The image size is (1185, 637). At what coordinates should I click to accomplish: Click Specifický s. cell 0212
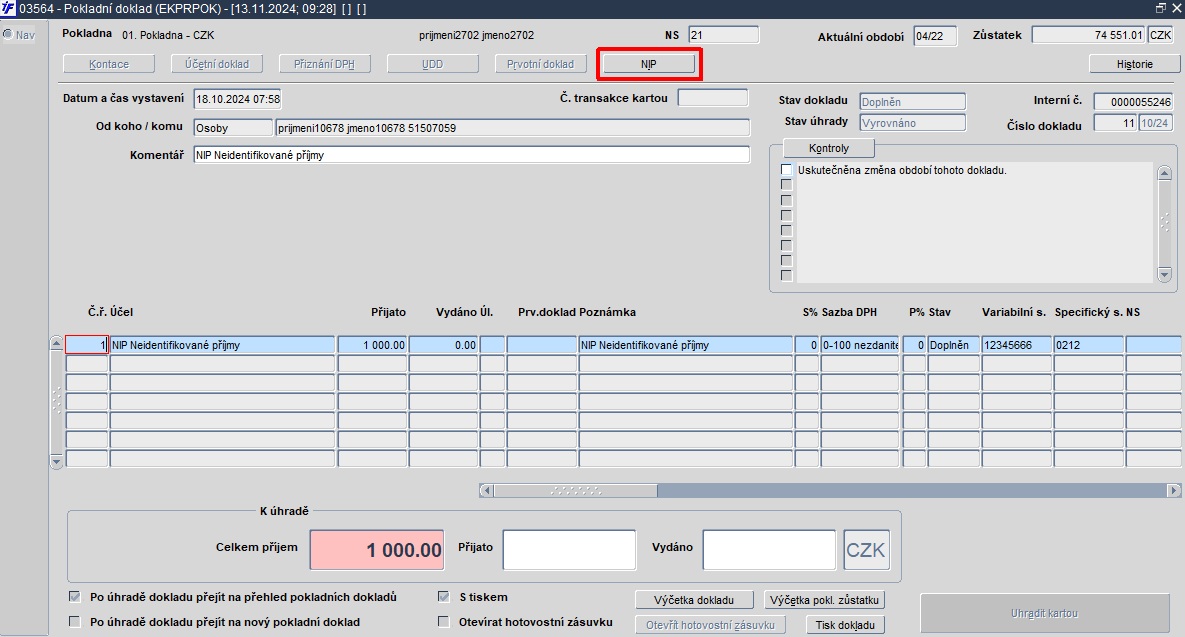(1089, 345)
